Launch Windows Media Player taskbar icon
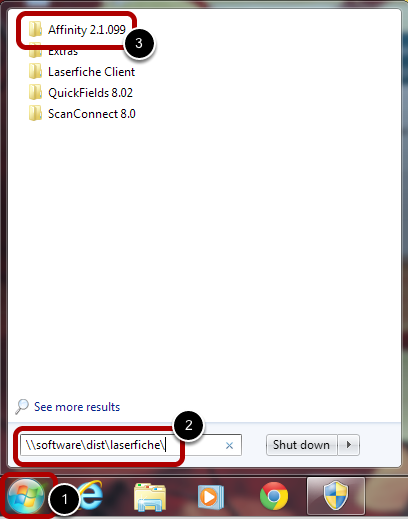This screenshot has height=519, width=408. click(211, 497)
